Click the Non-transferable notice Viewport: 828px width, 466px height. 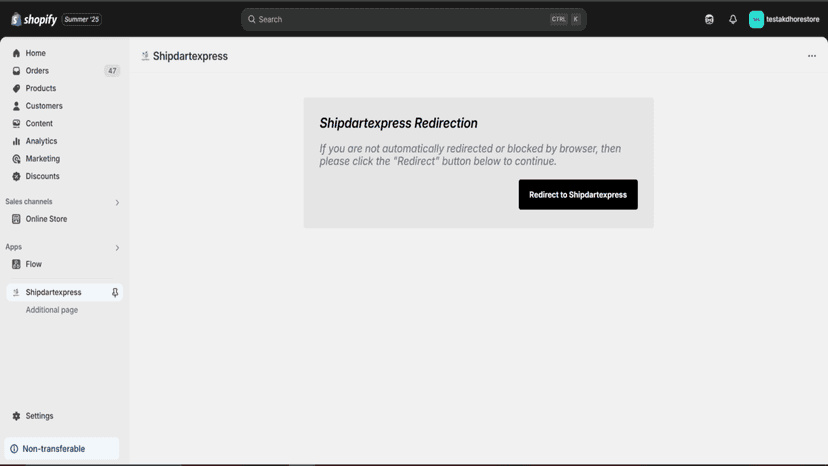[x=62, y=449]
